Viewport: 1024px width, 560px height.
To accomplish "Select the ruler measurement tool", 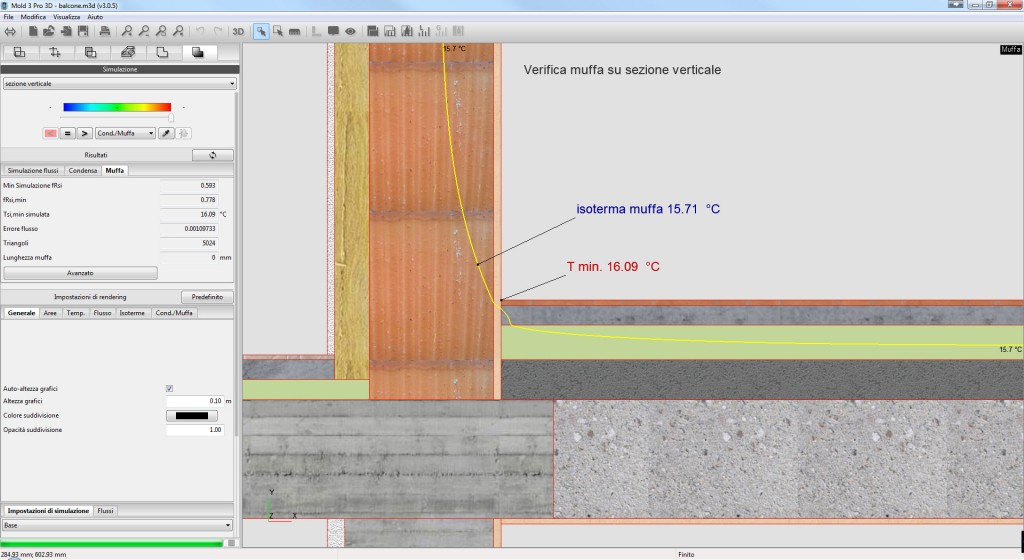I will tap(294, 31).
